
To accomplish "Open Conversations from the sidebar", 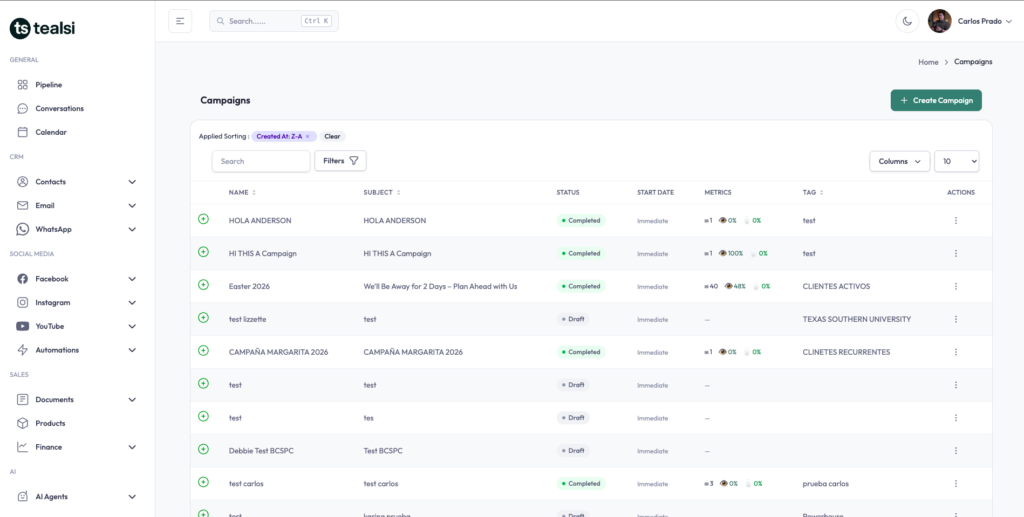I will point(59,108).
